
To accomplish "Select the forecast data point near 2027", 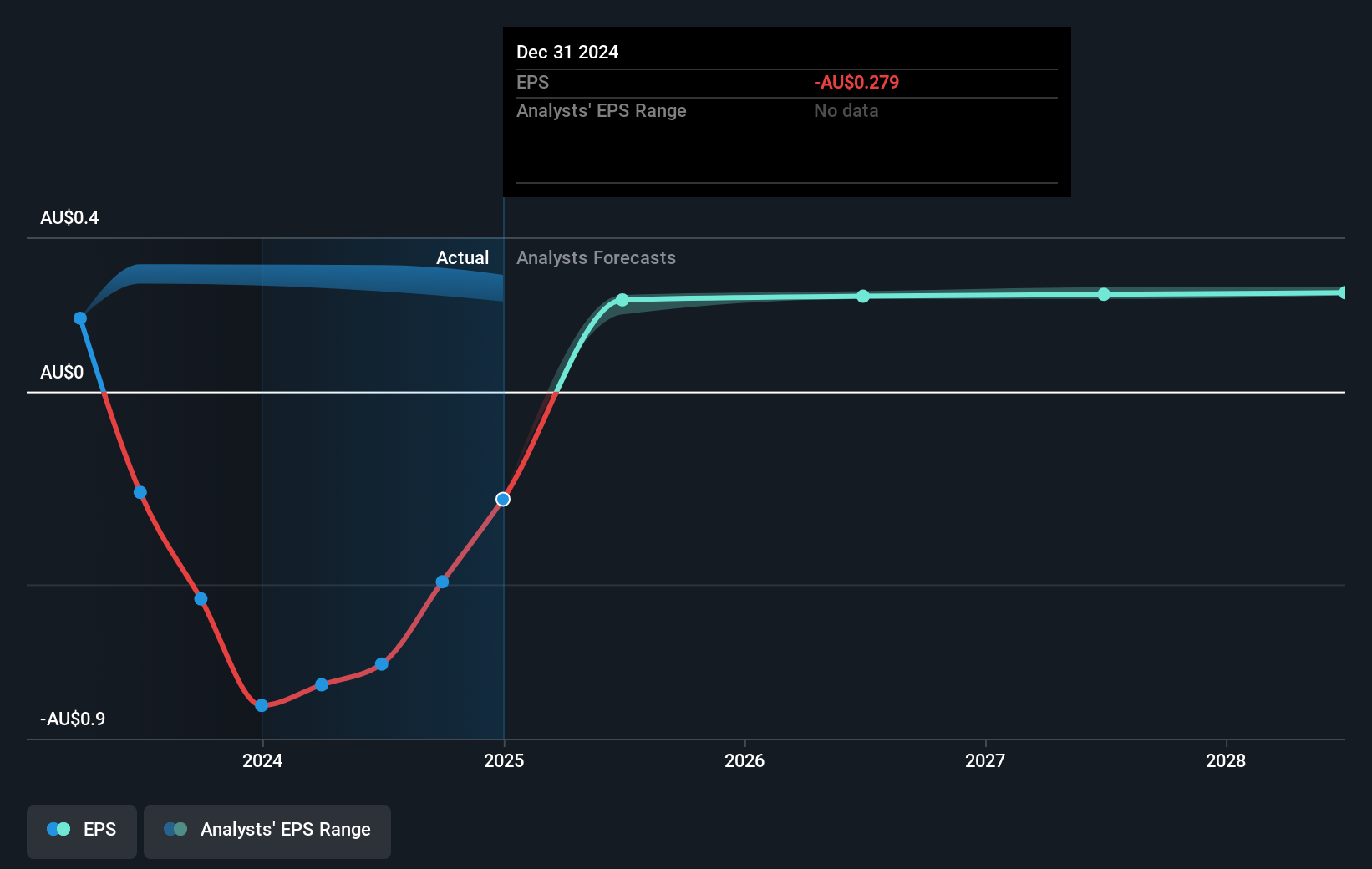I will pyautogui.click(x=1104, y=294).
